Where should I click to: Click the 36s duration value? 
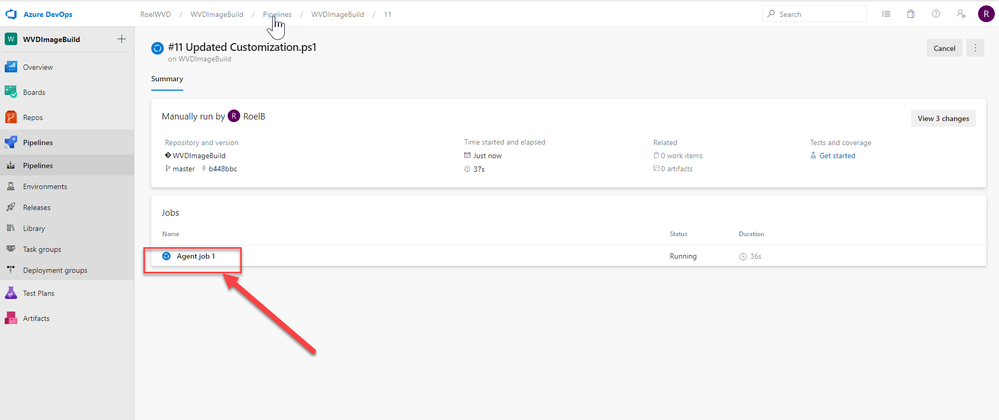(x=756, y=256)
